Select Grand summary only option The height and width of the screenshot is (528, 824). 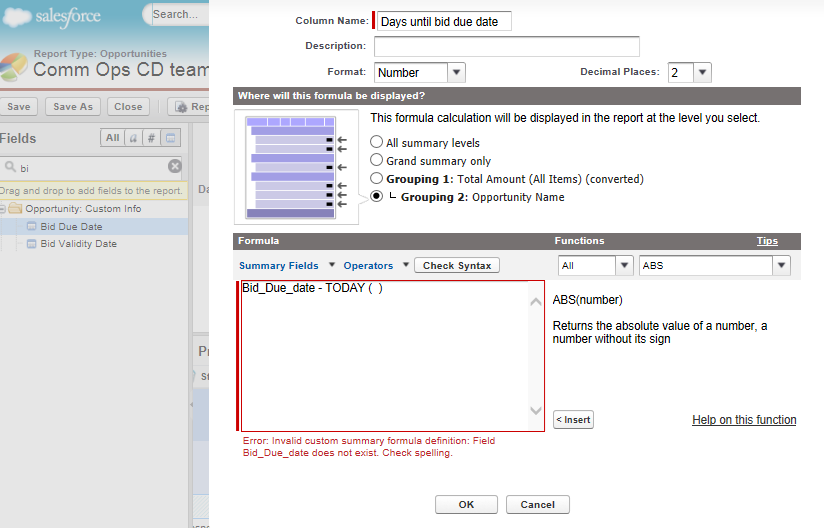point(376,160)
